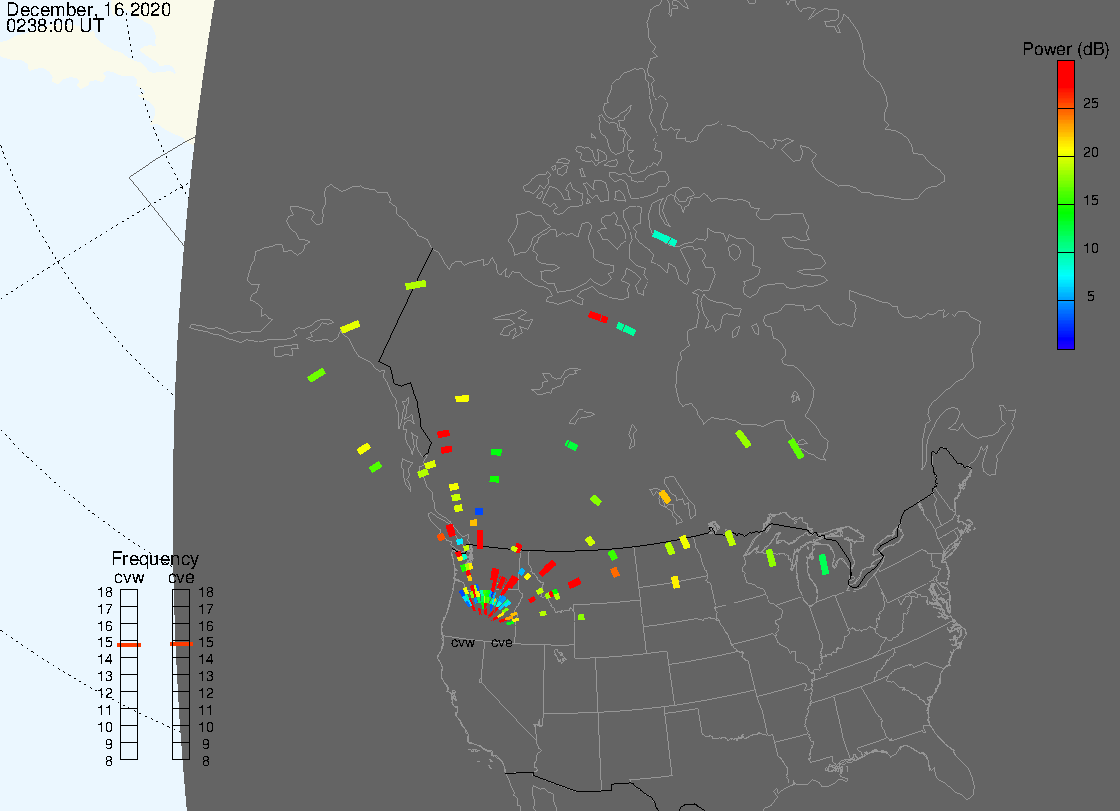
Task: Click the red marker on cve frequency bar
Action: pyautogui.click(x=181, y=644)
